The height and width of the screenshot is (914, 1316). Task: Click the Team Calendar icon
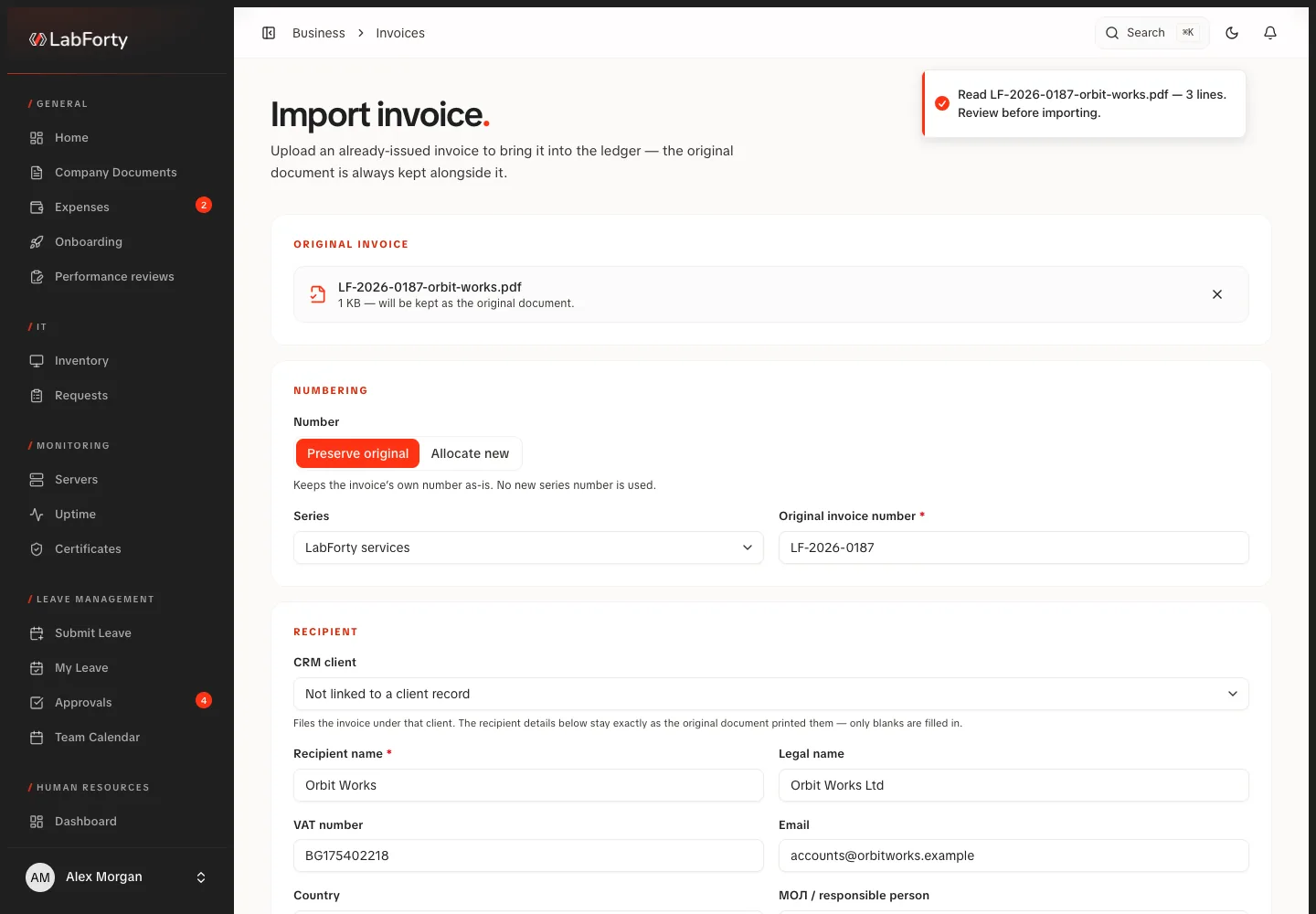tap(37, 738)
